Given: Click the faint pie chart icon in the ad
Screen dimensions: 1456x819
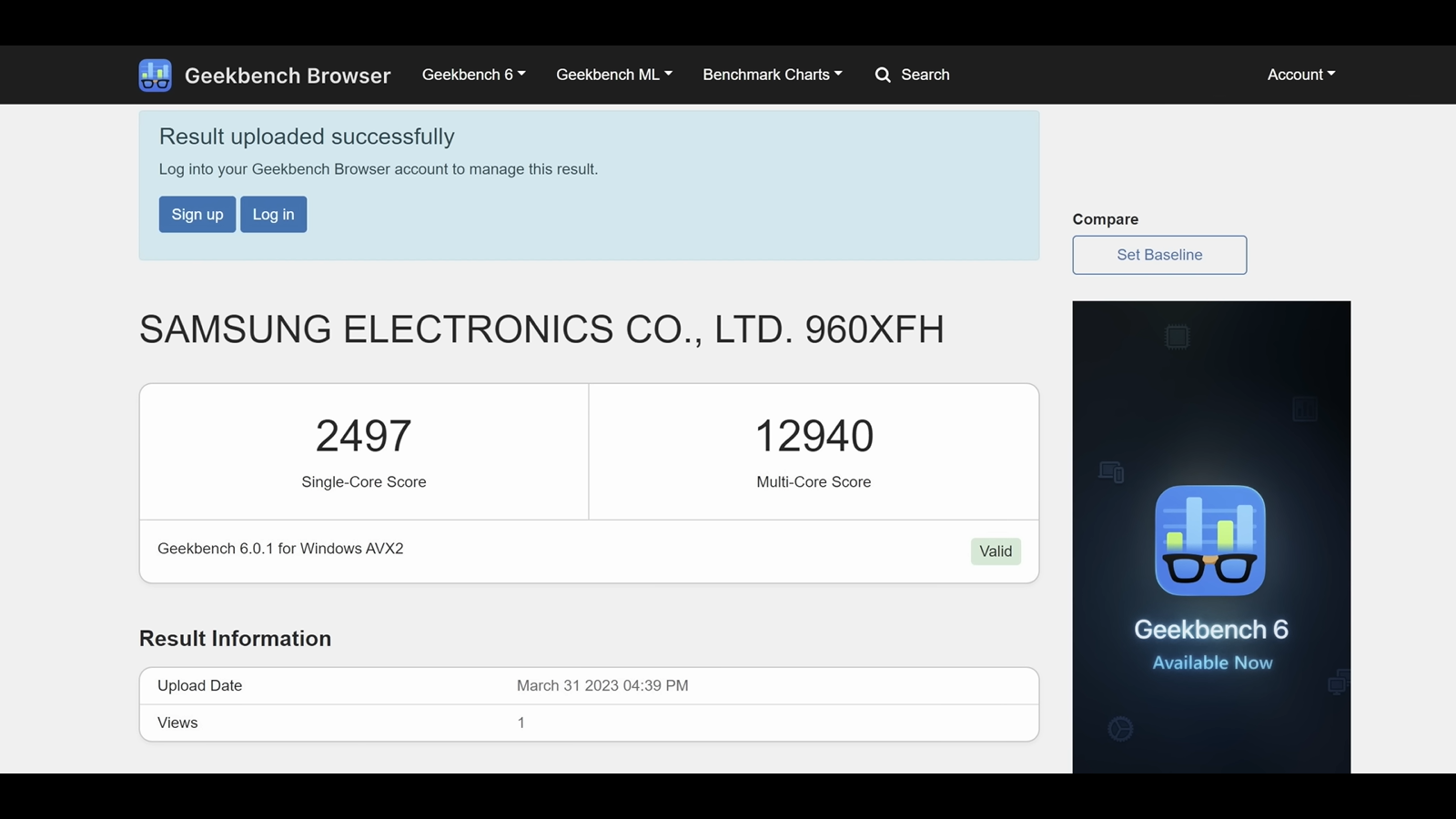Looking at the screenshot, I should (x=1120, y=729).
